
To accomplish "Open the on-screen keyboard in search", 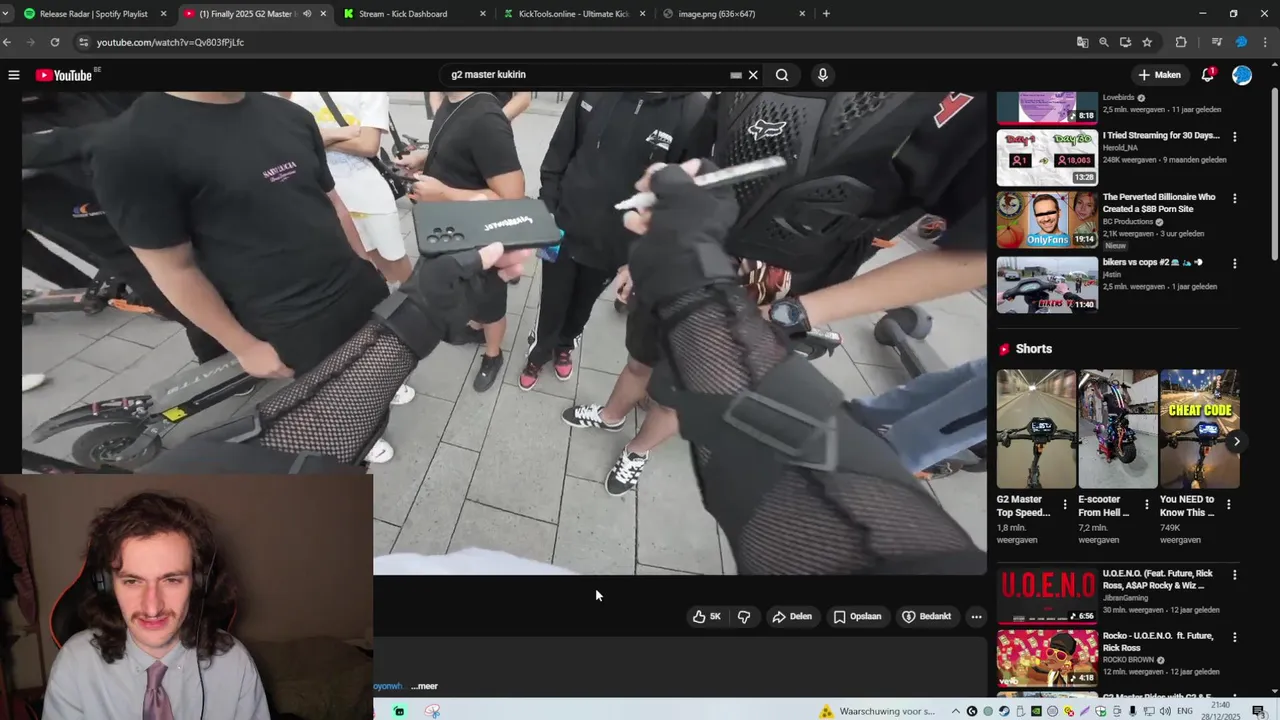I will [736, 75].
